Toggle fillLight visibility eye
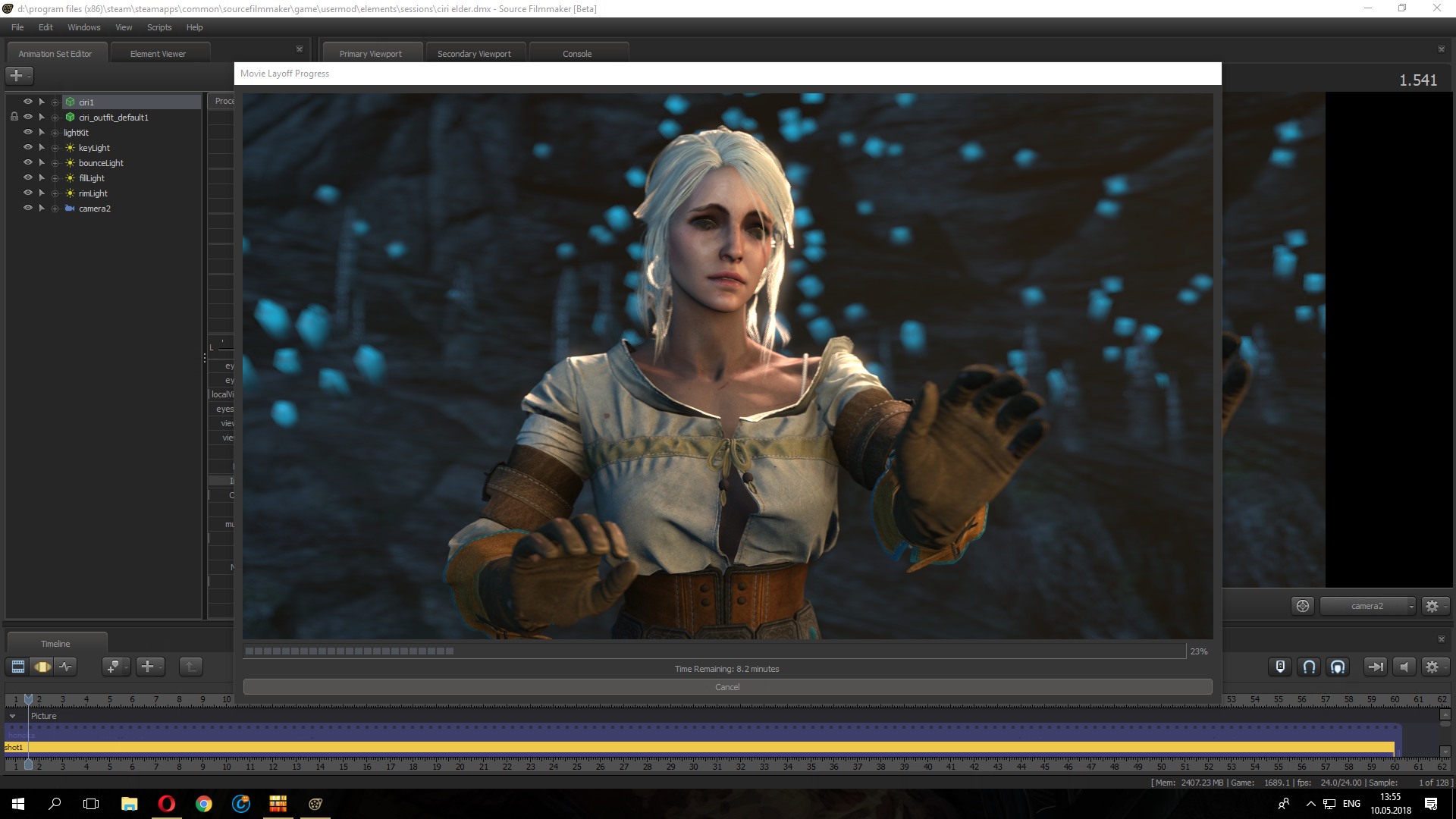This screenshot has height=819, width=1456. pos(28,177)
